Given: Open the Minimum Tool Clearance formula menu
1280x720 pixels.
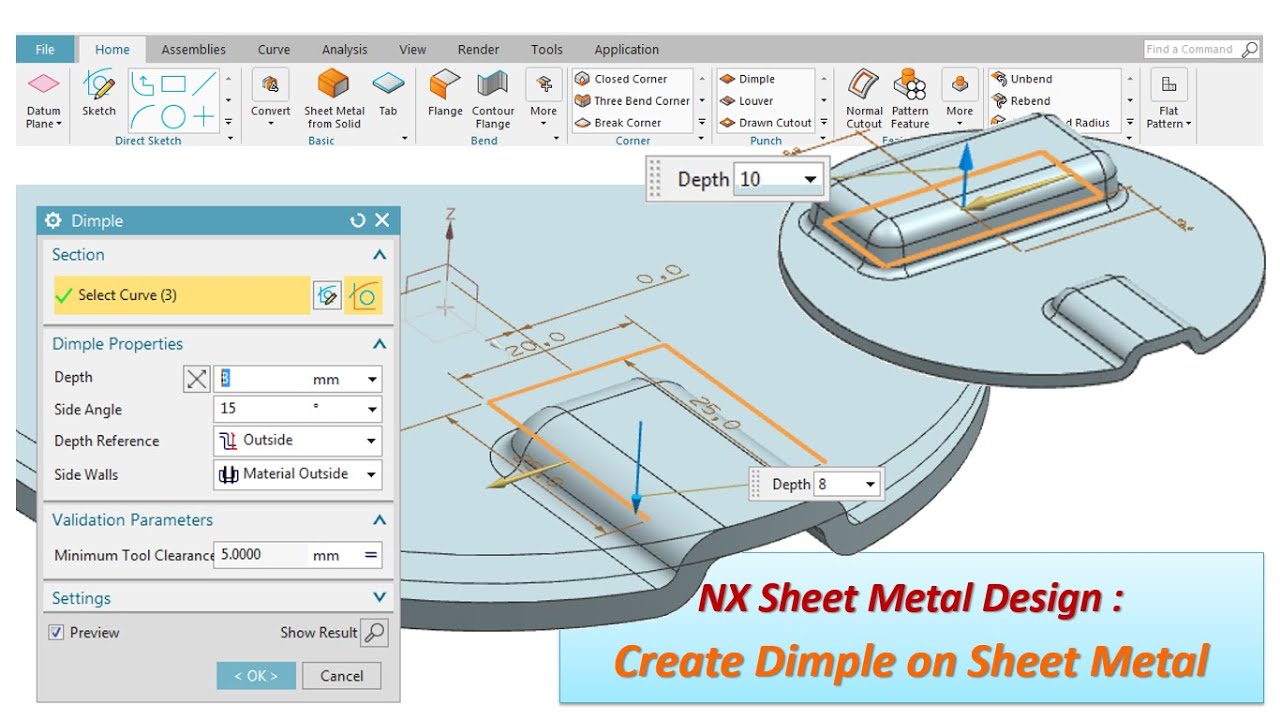Looking at the screenshot, I should (371, 555).
